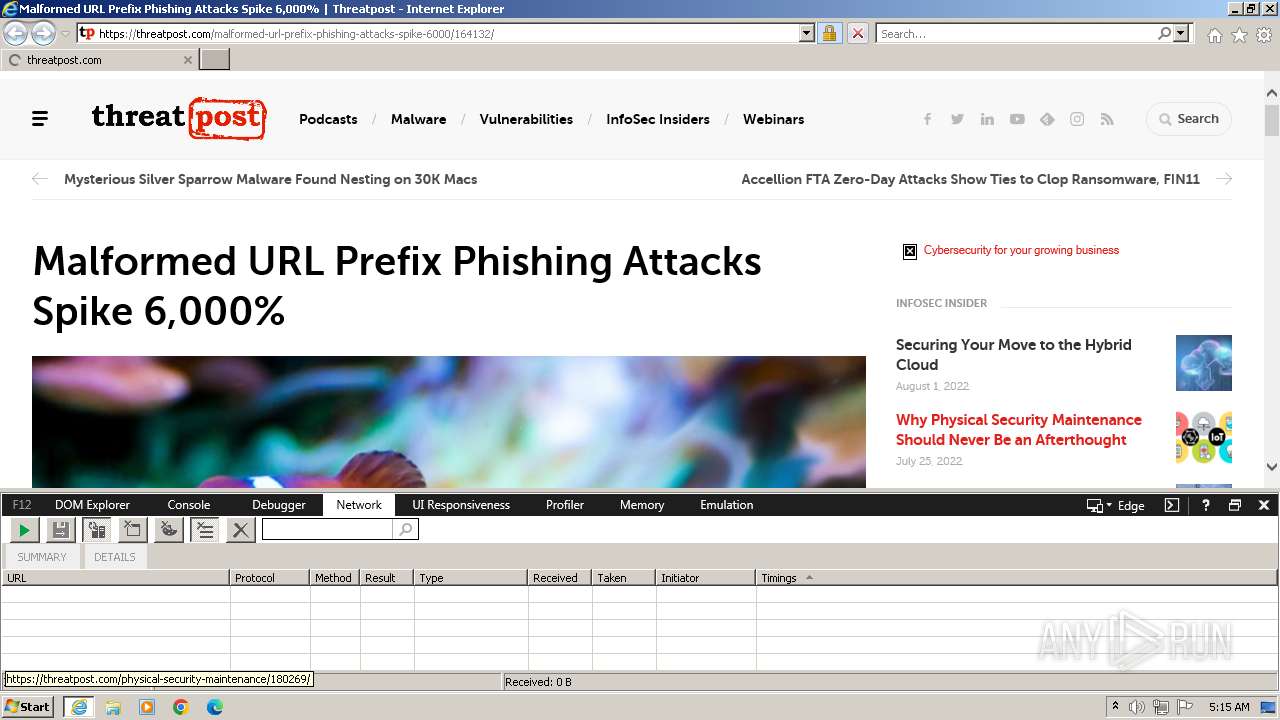1280x720 pixels.
Task: Open Securing Your Move to Hybrid Cloud
Action: [1014, 355]
